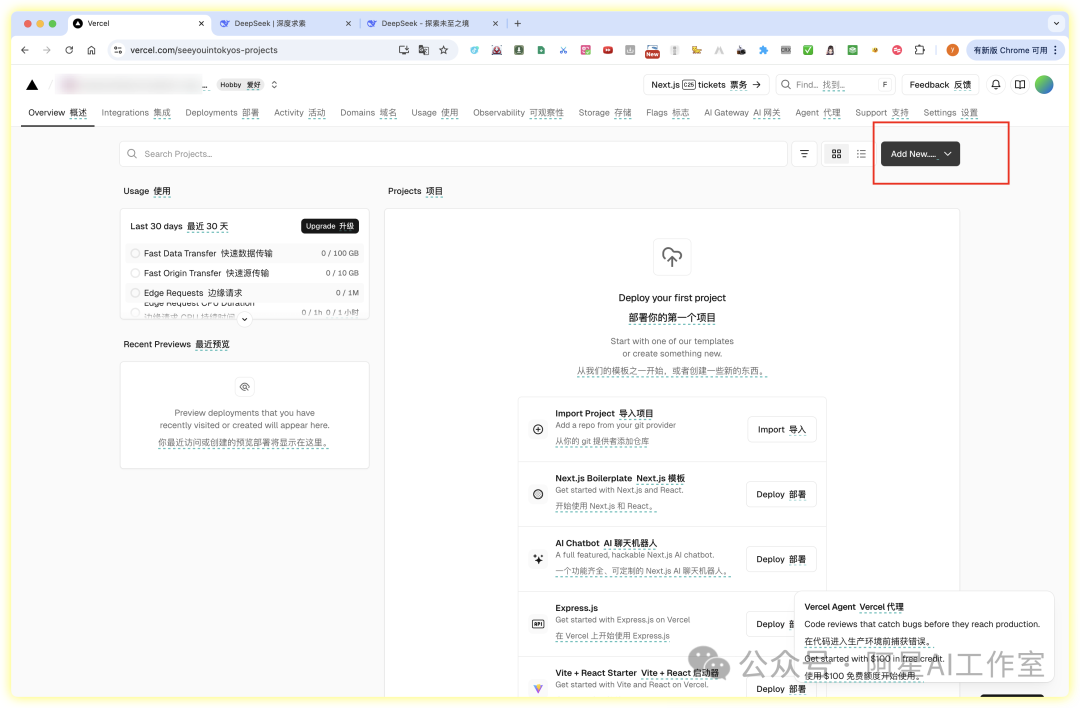Image resolution: width=1080 pixels, height=708 pixels.
Task: Switch to grid view
Action: pyautogui.click(x=836, y=154)
